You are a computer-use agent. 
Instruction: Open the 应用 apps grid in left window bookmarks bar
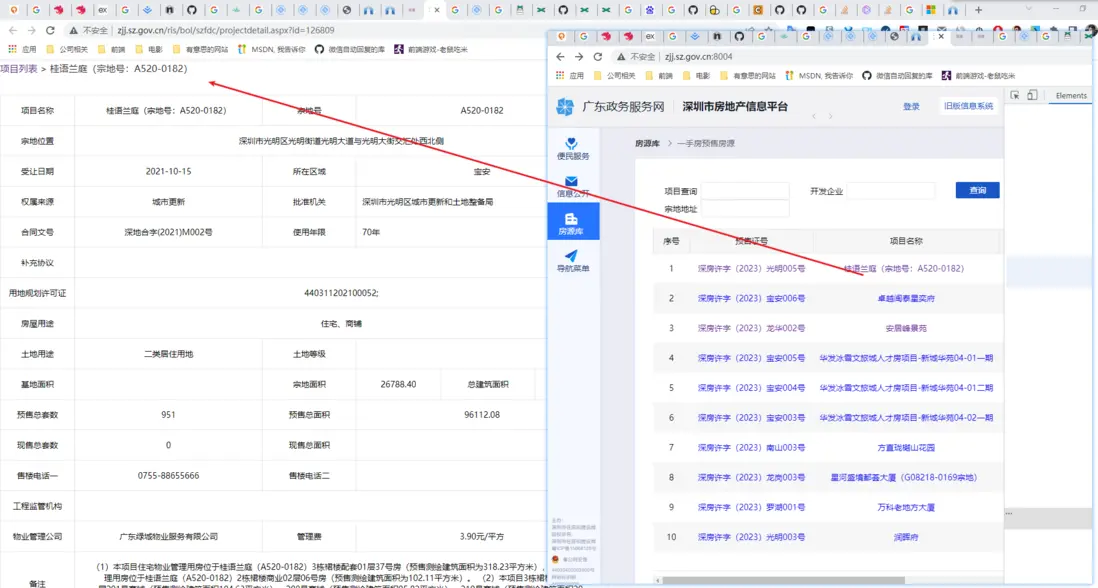pyautogui.click(x=22, y=50)
